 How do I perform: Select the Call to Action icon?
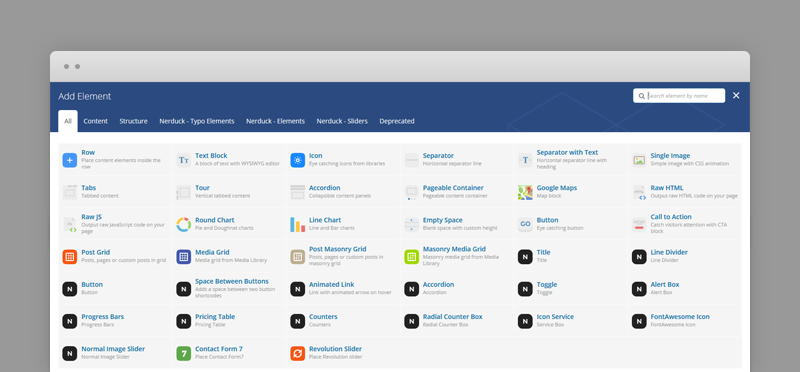[639, 225]
